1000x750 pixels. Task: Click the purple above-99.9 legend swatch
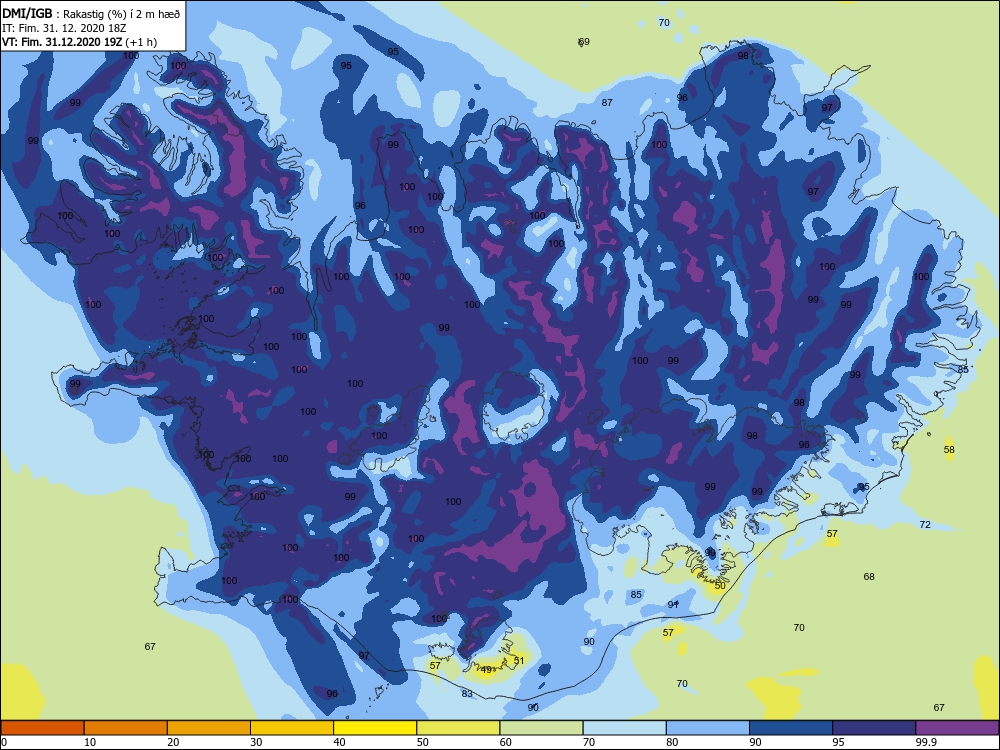point(957,728)
